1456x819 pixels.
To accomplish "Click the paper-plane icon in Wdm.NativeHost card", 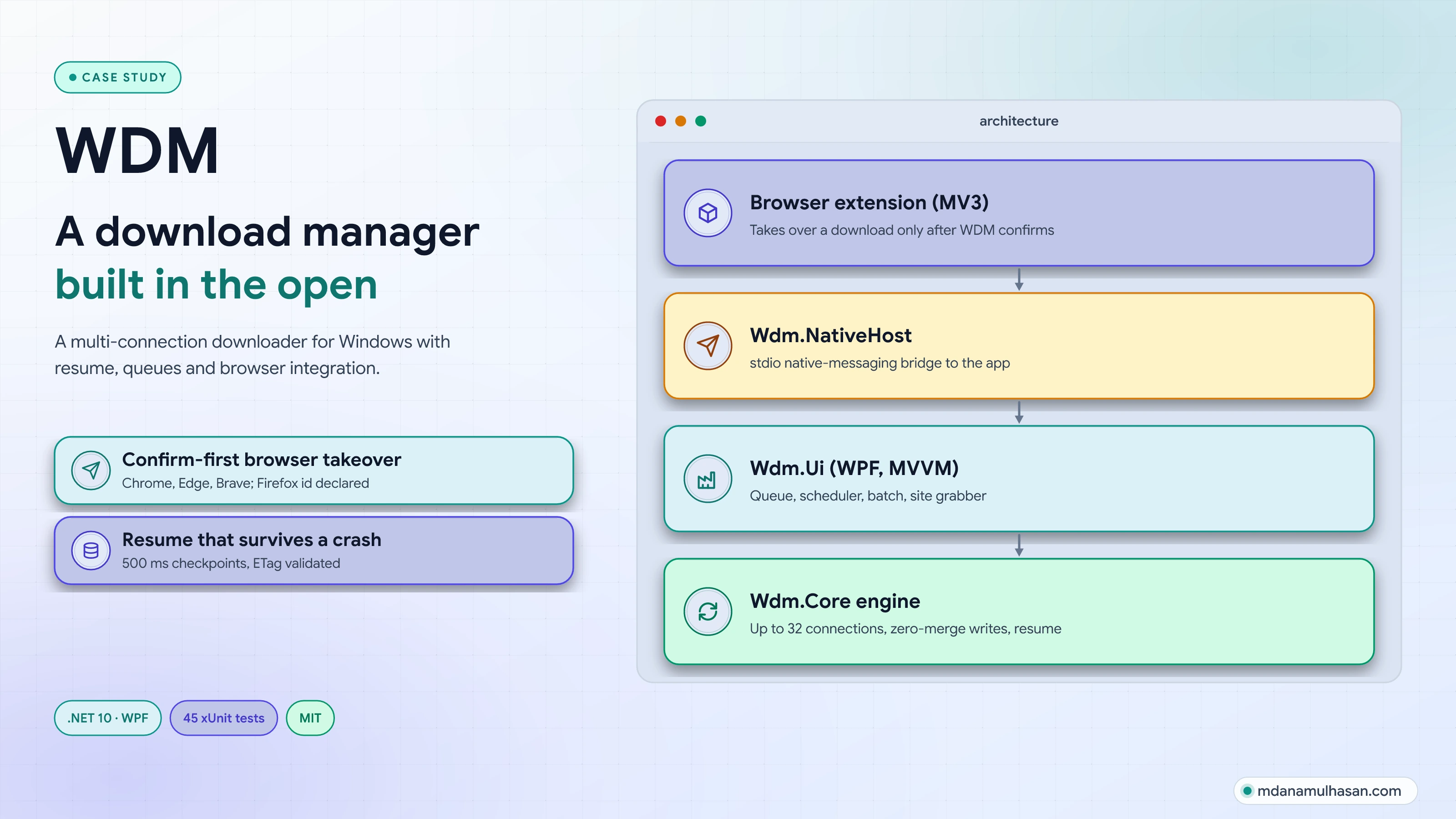I will (708, 346).
